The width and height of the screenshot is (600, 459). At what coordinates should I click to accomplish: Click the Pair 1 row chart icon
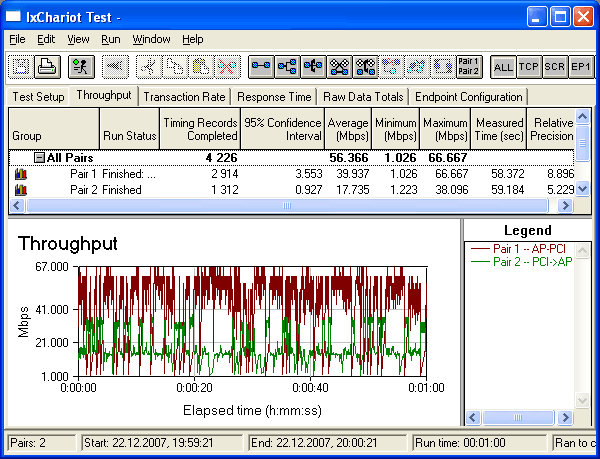click(x=21, y=174)
